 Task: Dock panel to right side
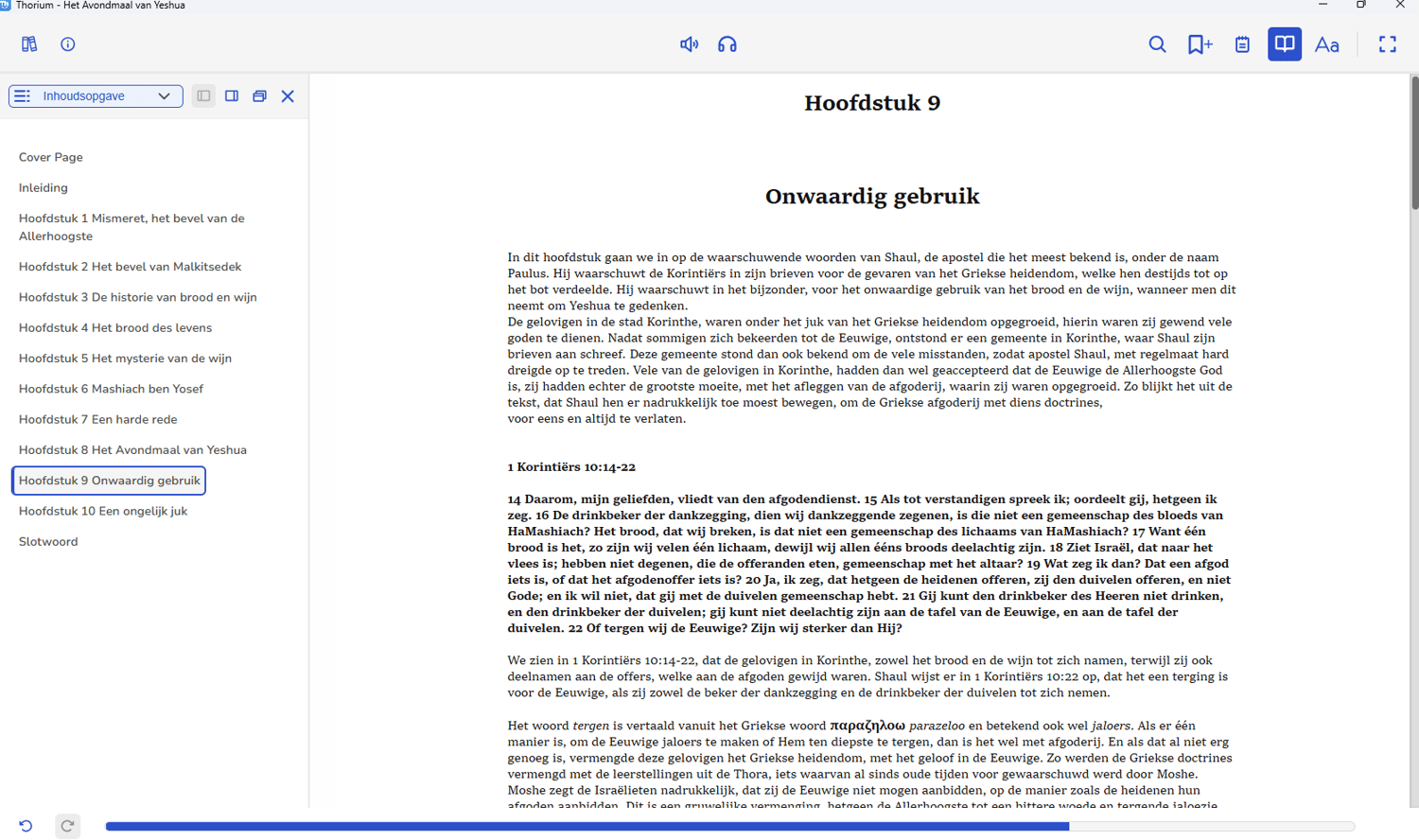tap(232, 96)
